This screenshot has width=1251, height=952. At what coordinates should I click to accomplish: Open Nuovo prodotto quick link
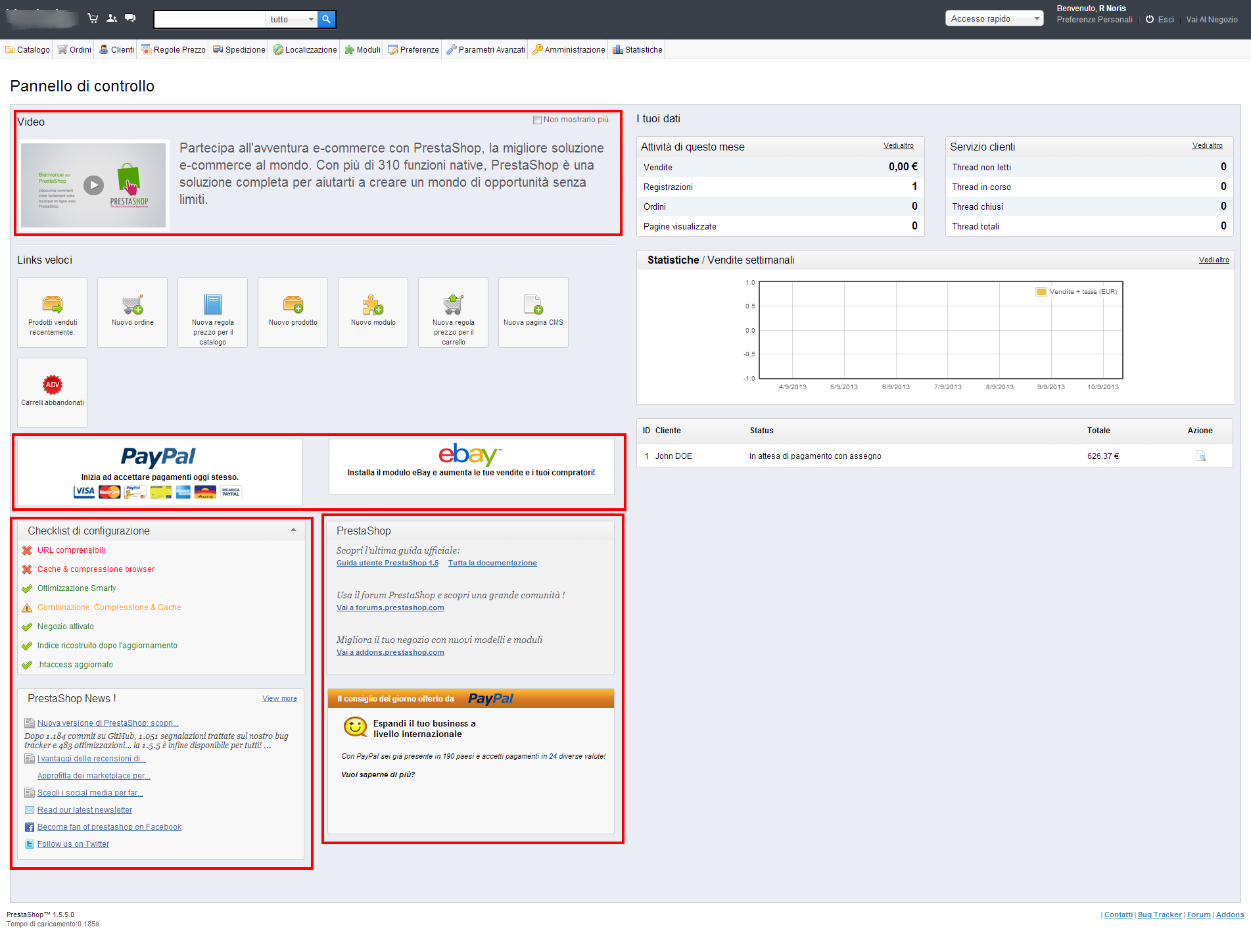[x=293, y=312]
